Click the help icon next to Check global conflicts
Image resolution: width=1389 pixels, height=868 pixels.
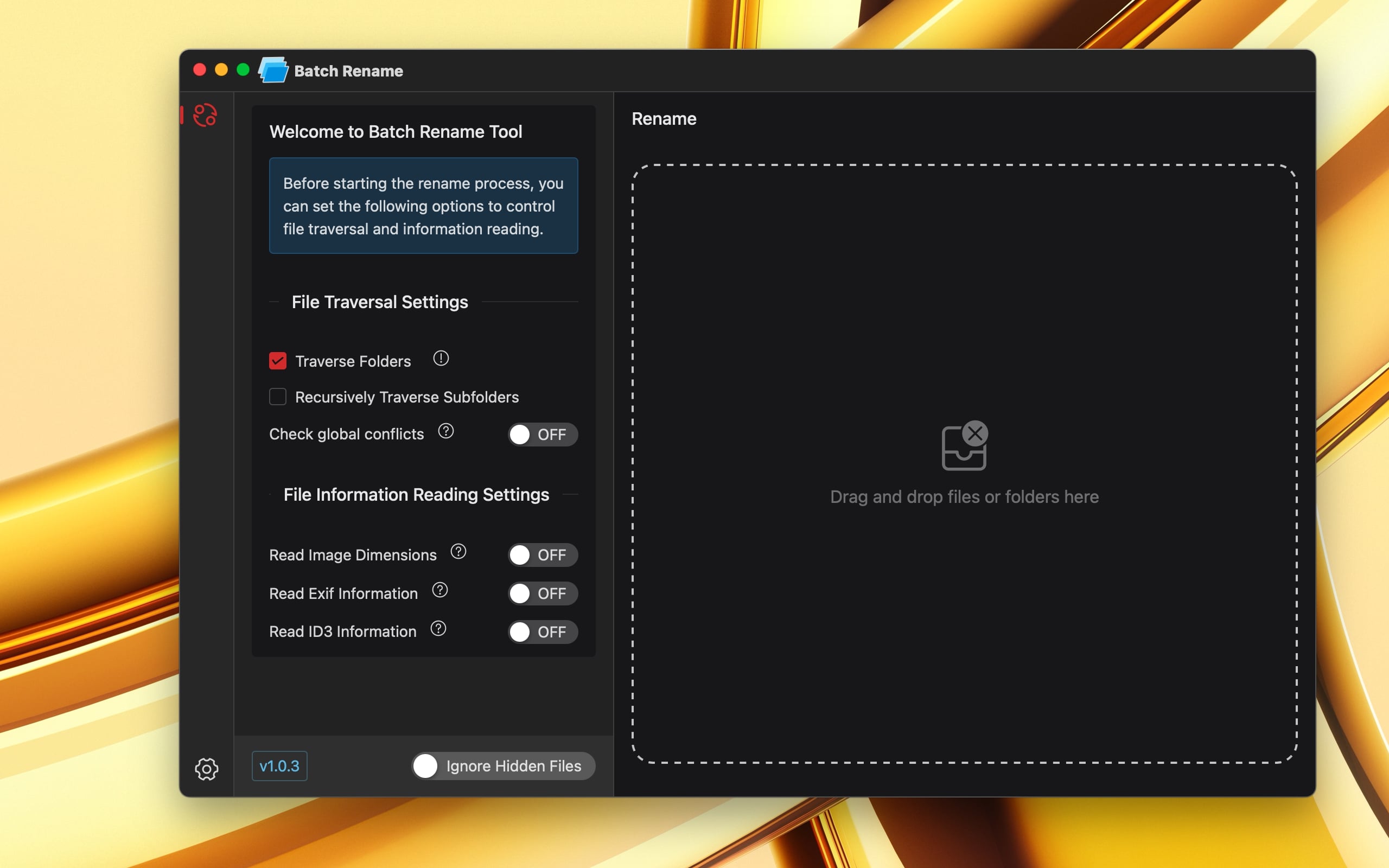[445, 432]
